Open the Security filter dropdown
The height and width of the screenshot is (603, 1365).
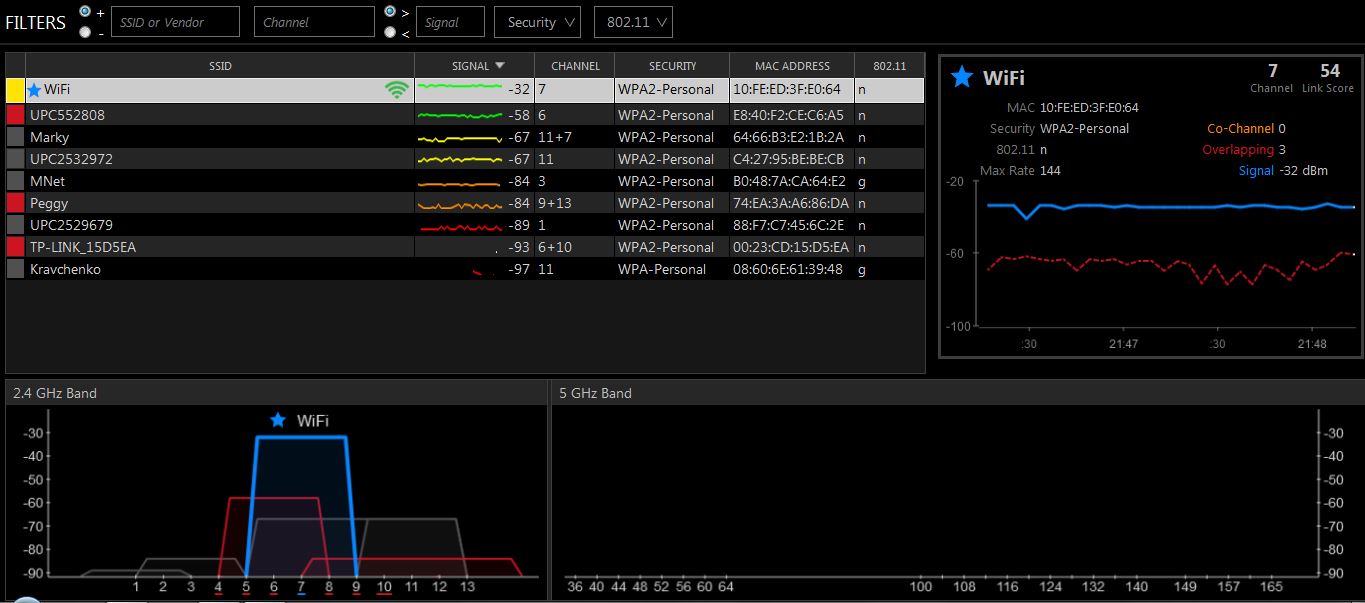click(537, 22)
